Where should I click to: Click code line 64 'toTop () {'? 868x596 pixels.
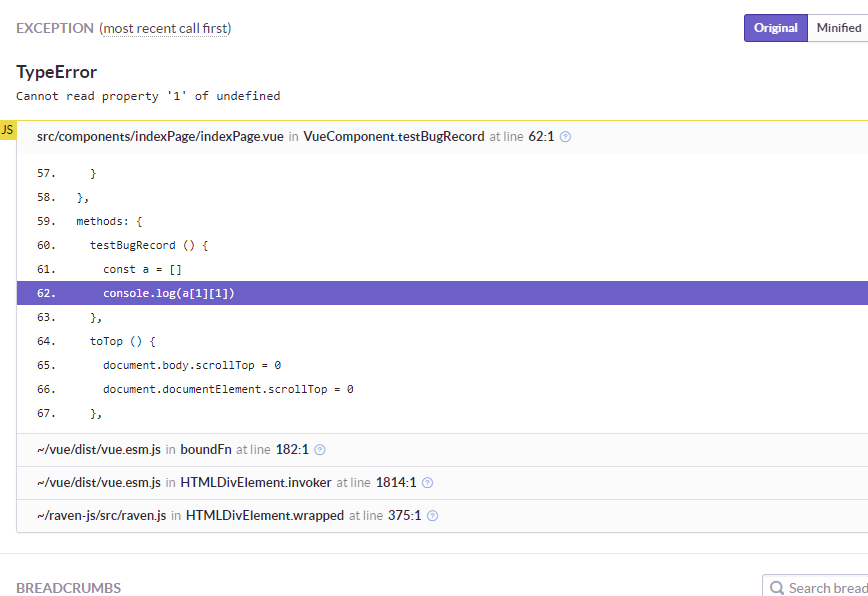[x=122, y=341]
